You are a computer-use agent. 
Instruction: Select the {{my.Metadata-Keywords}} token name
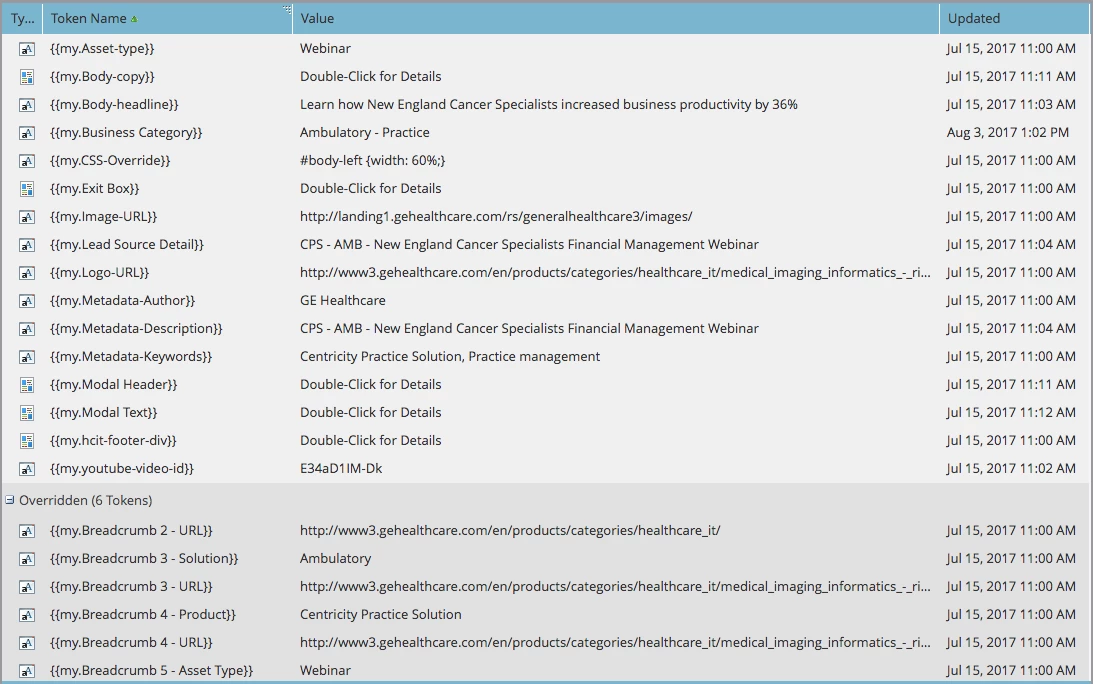click(131, 356)
